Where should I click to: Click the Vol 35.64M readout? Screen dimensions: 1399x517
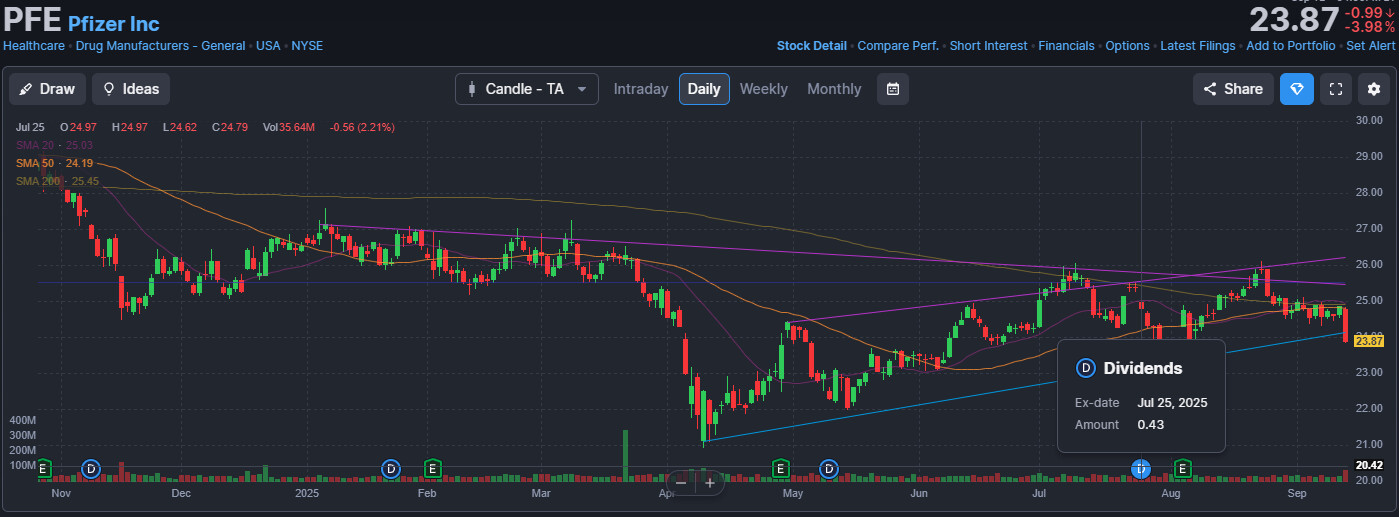tap(289, 127)
